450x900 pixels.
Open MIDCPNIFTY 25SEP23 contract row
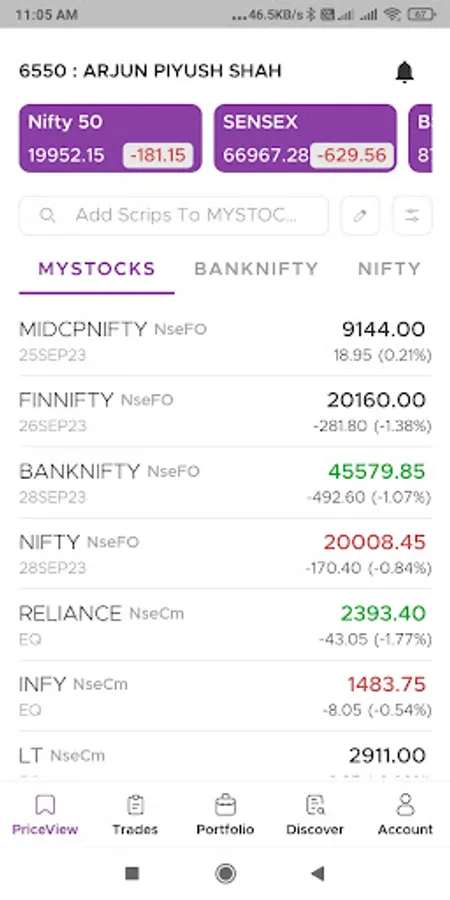point(225,341)
